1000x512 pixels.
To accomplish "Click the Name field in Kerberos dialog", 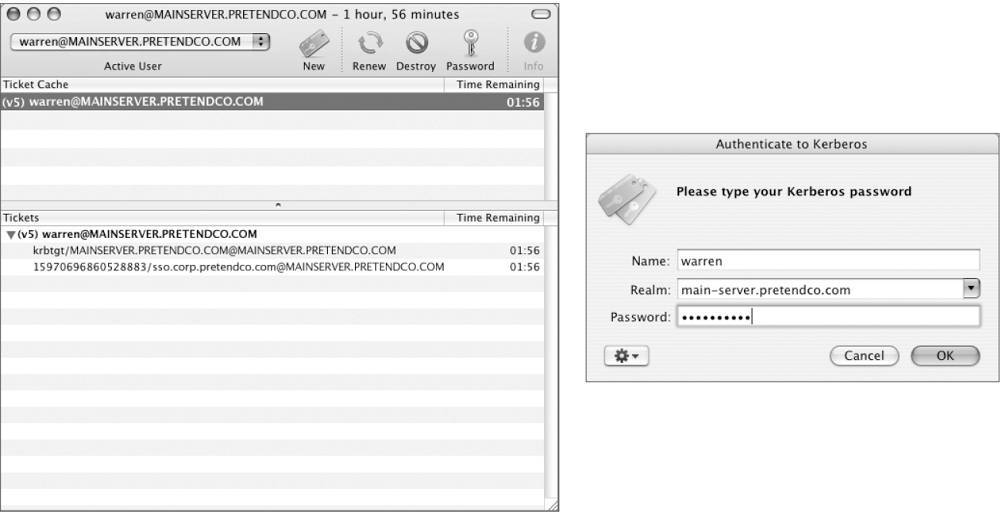I will click(828, 261).
